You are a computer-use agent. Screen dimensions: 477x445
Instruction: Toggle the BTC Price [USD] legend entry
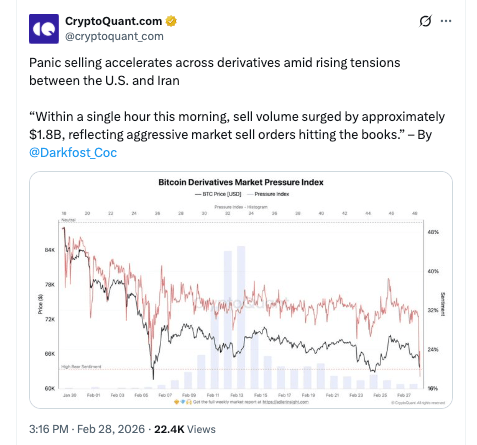[x=218, y=194]
